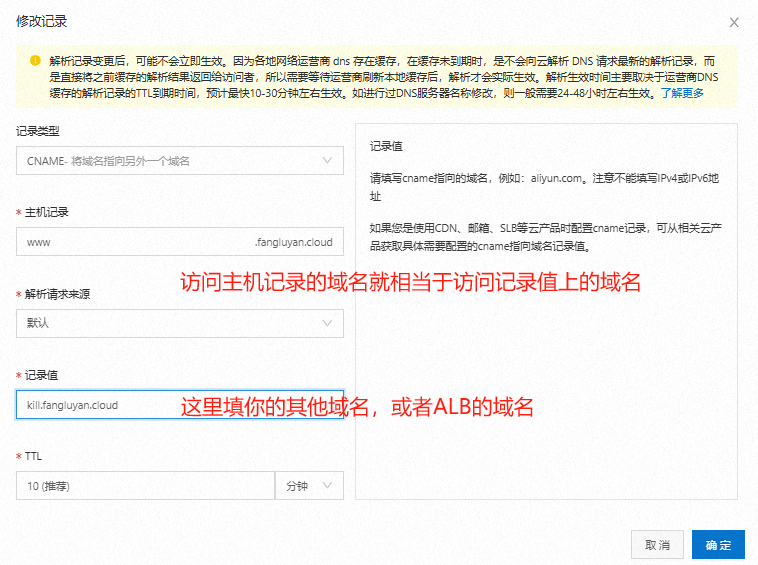Expand the 记录类型 chevron arrow

327,160
